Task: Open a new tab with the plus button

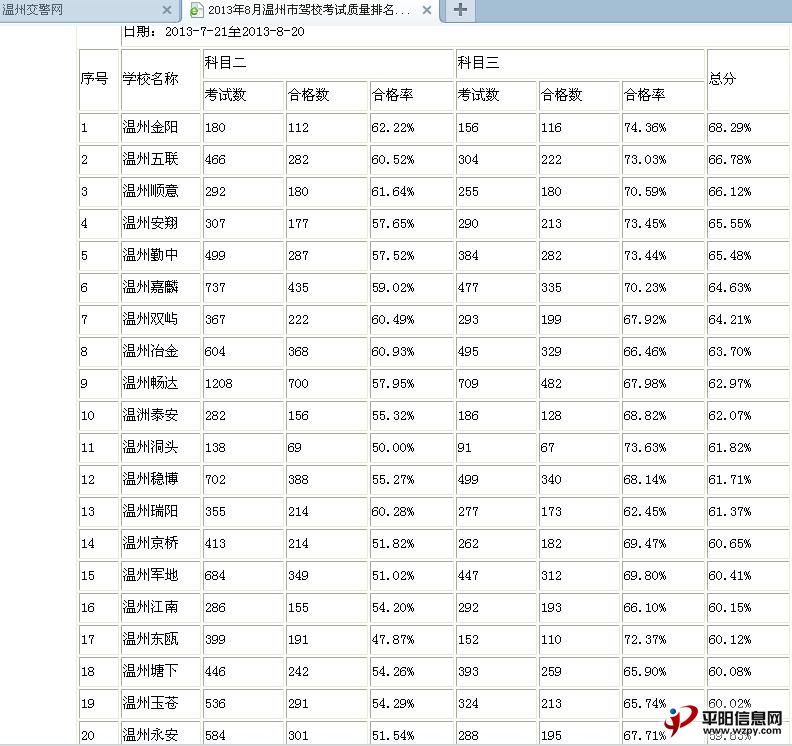Action: coord(460,10)
